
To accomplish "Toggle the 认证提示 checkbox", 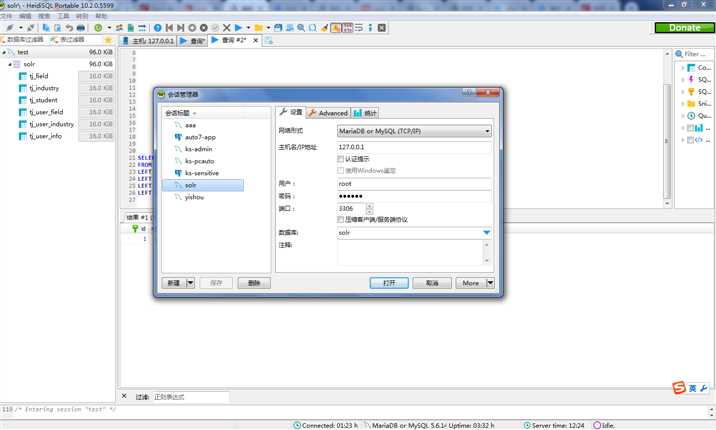I will click(x=341, y=159).
